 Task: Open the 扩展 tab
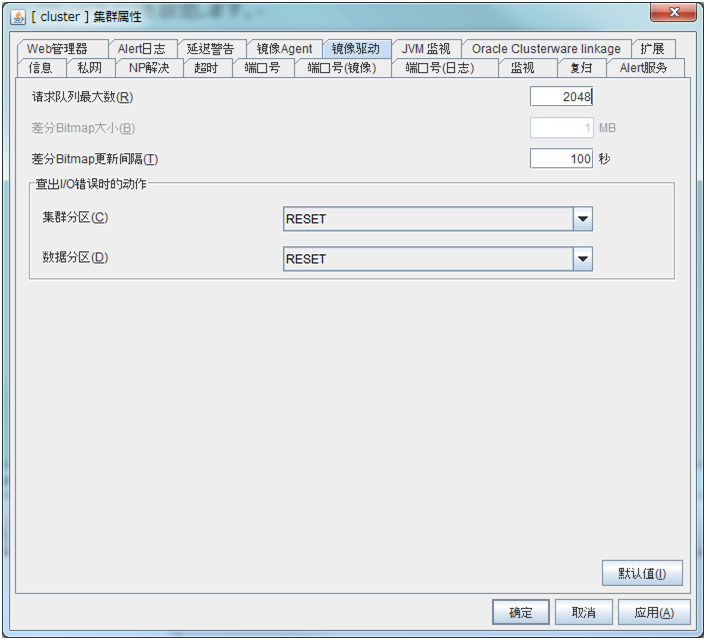[652, 49]
